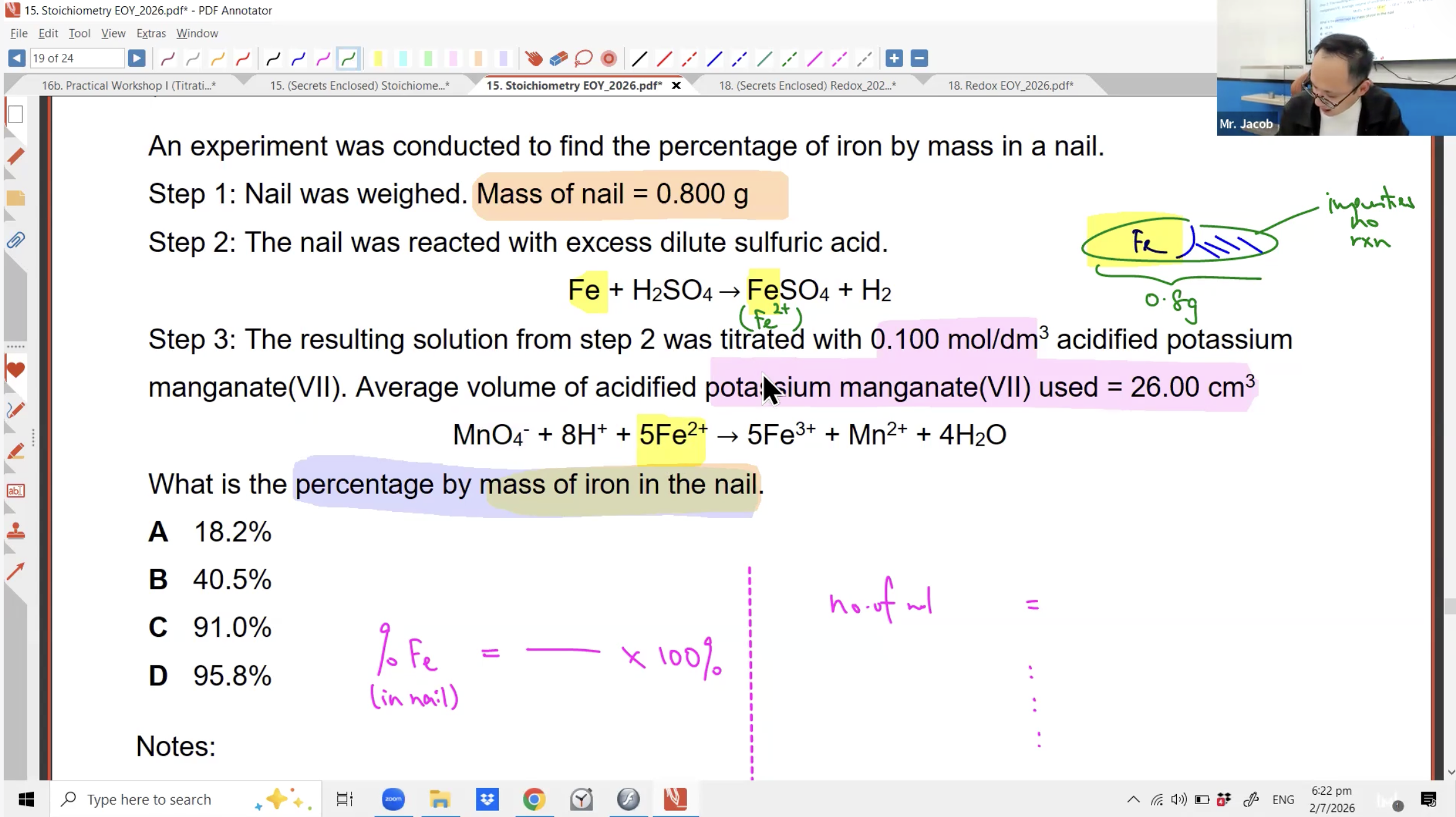Open Google Chrome from the taskbar
The width and height of the screenshot is (1456, 817).
coord(534,800)
